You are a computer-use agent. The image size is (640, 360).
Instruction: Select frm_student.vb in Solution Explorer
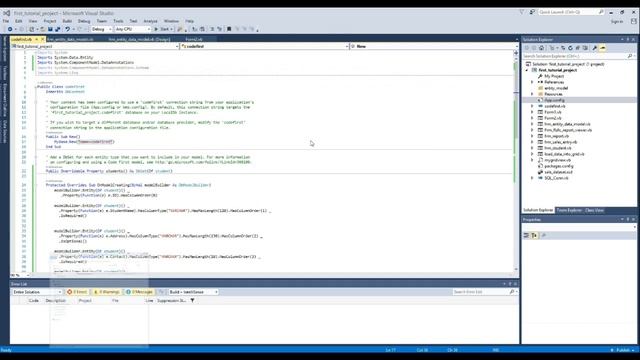(558, 148)
